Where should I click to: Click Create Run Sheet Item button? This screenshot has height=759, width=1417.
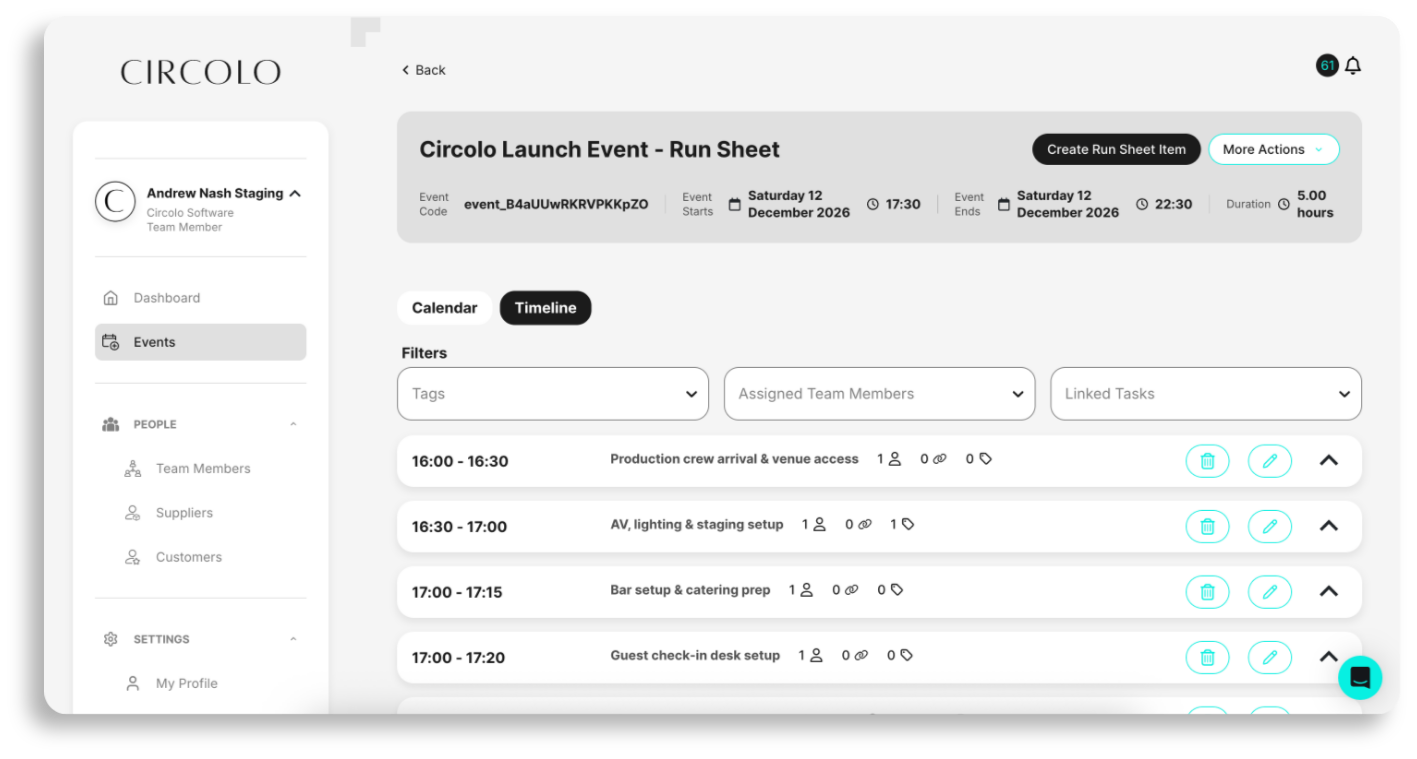point(1115,149)
